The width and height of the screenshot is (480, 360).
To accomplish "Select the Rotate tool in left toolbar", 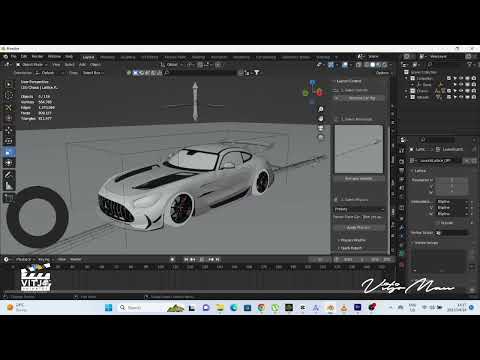I will point(9,141).
